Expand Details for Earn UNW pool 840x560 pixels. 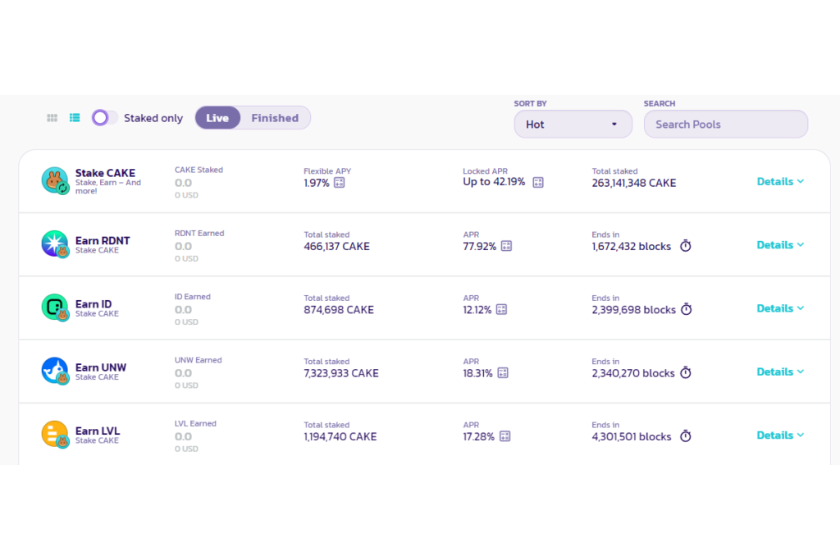point(780,372)
